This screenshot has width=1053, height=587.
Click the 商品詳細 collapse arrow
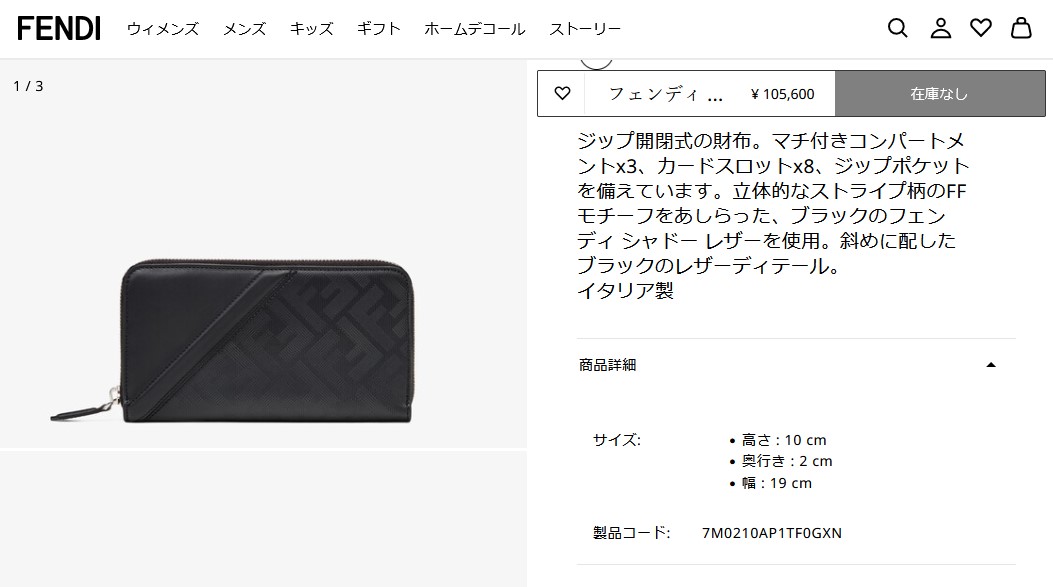[991, 365]
